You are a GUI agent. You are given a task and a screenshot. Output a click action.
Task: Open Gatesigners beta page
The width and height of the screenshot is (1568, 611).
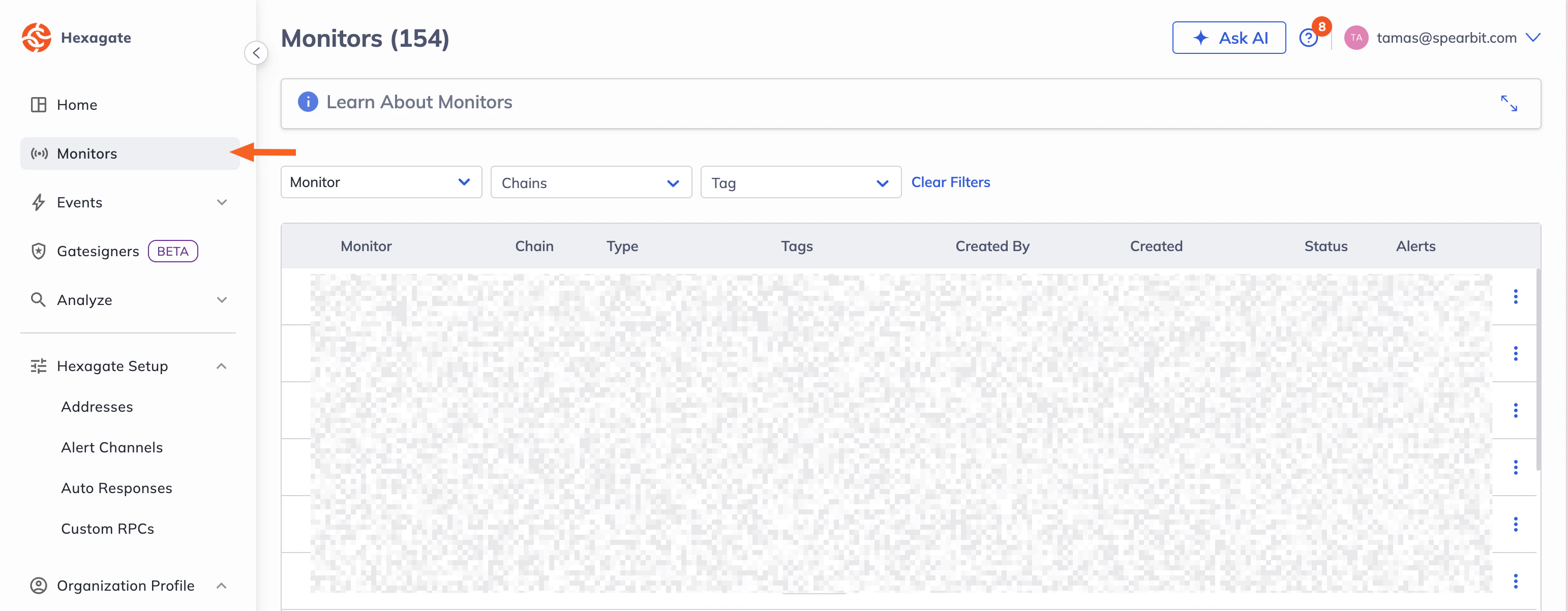tap(98, 251)
